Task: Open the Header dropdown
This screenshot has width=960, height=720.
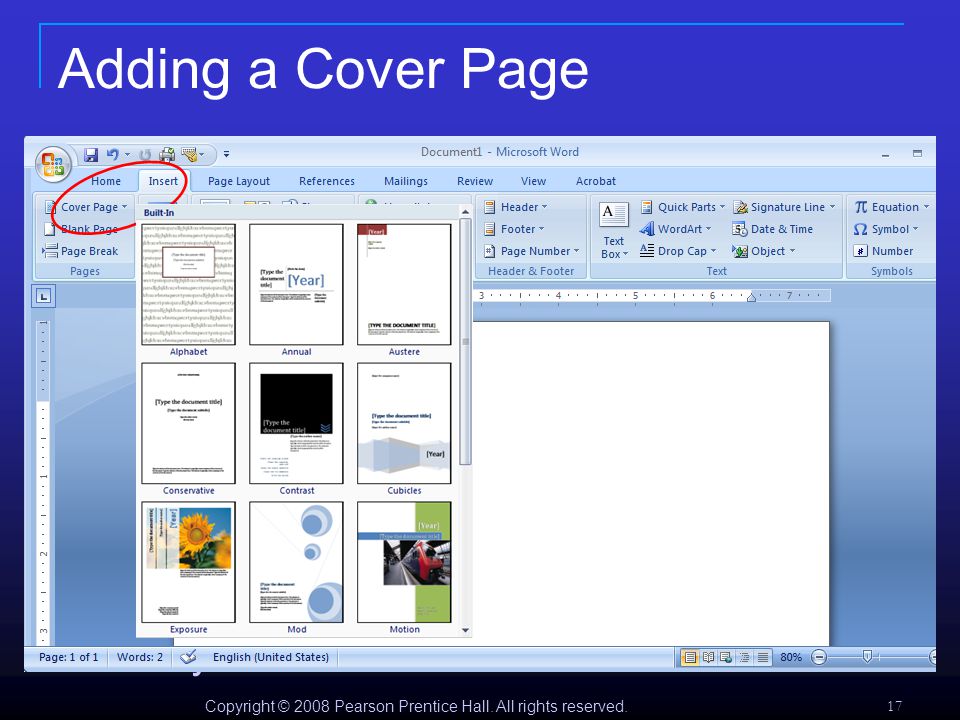Action: (516, 207)
